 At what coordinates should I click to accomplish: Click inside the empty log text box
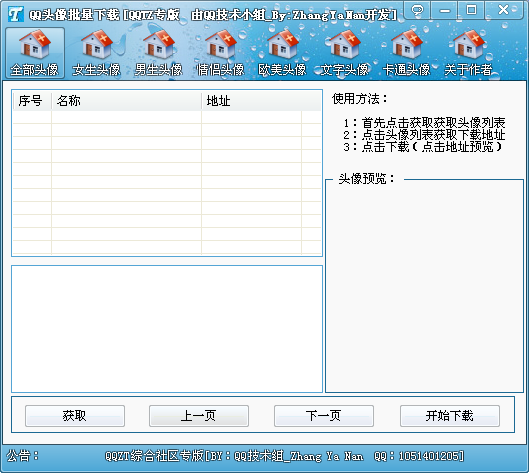[167, 329]
